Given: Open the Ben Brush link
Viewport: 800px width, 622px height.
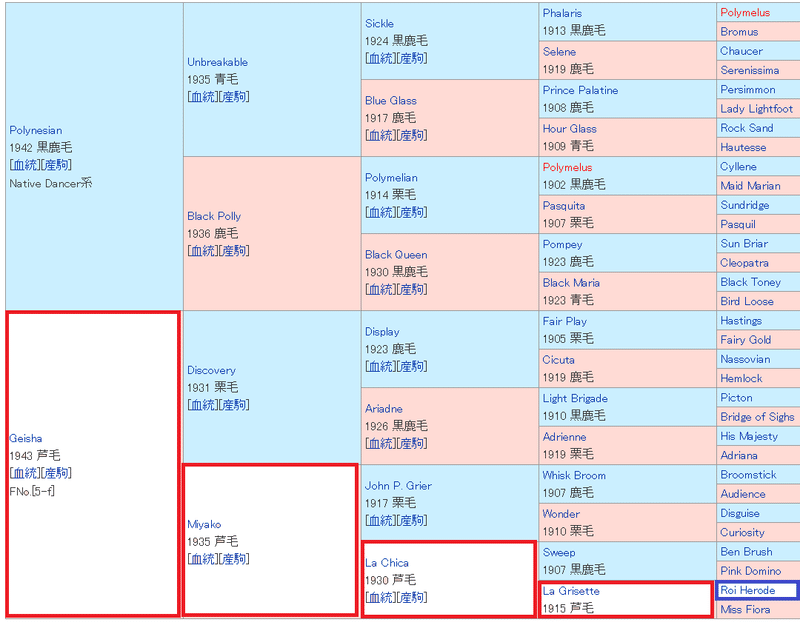Looking at the screenshot, I should [x=746, y=552].
